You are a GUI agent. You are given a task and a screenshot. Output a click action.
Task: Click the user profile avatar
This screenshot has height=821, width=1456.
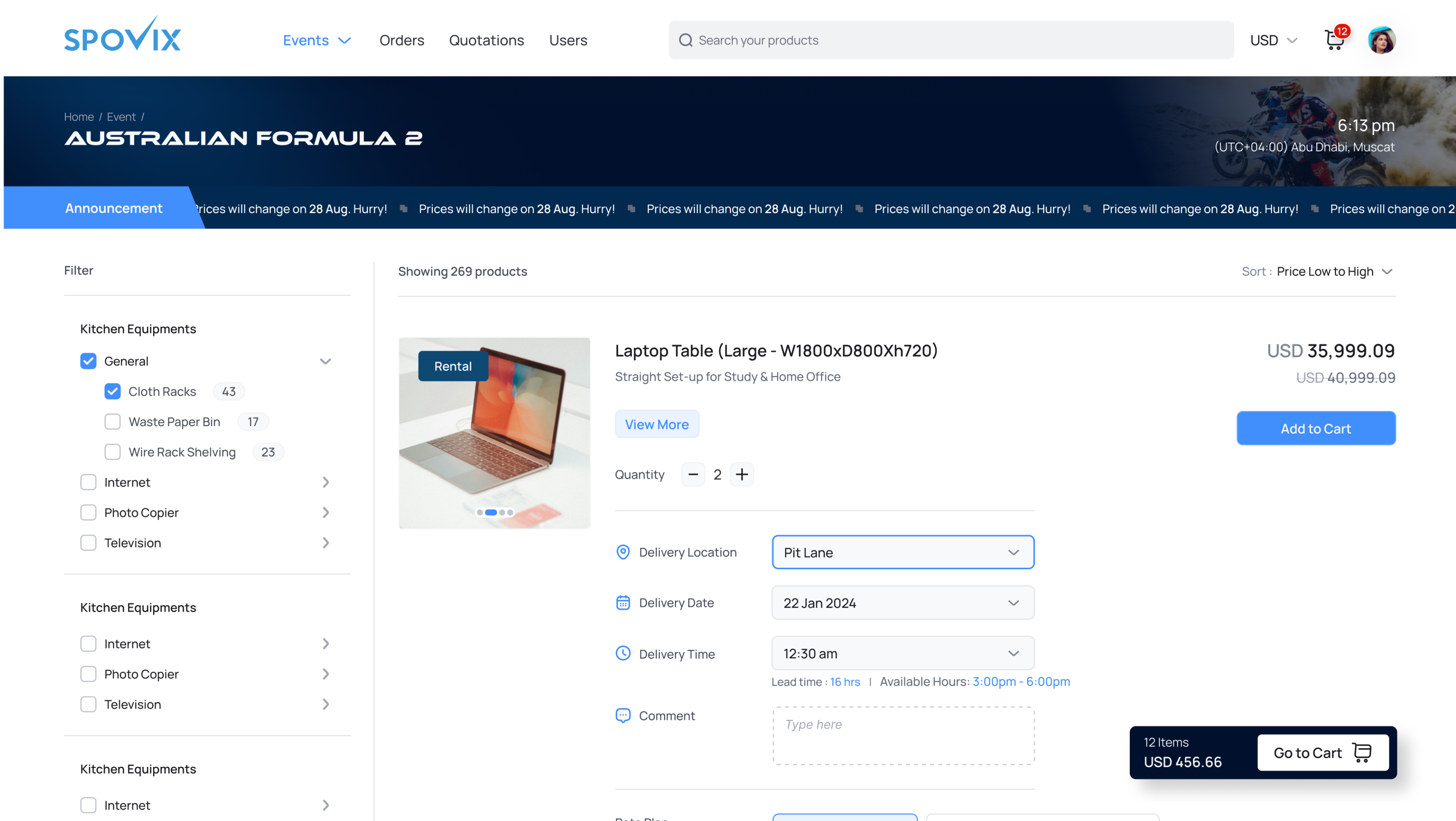pos(1381,40)
